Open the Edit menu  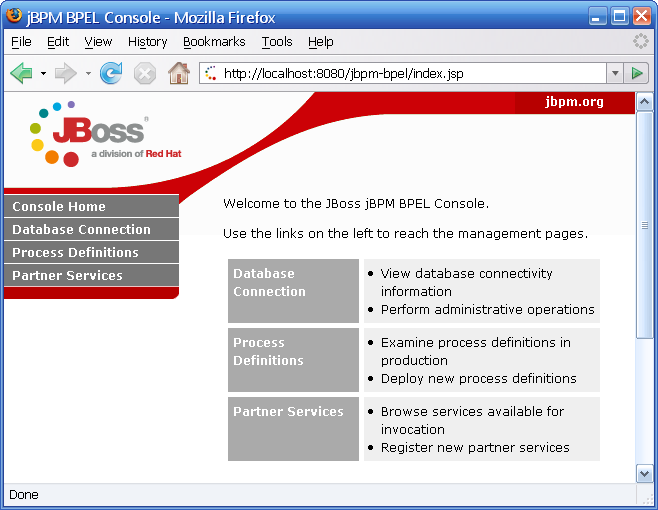click(x=58, y=42)
